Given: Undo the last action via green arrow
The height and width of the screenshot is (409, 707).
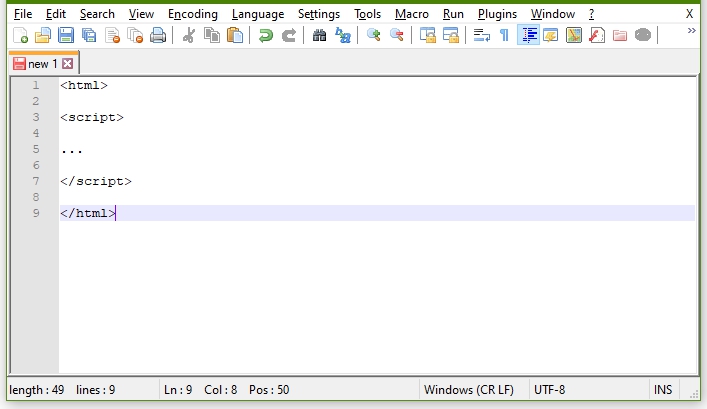Looking at the screenshot, I should pos(266,35).
